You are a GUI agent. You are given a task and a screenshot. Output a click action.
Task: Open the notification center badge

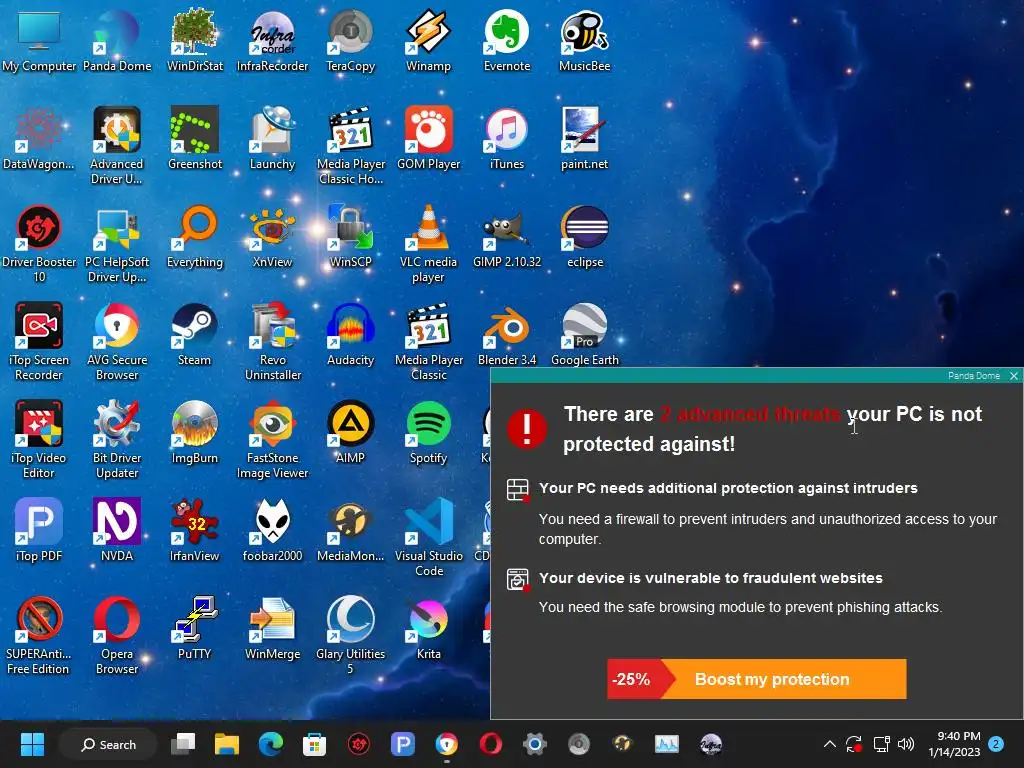click(x=996, y=744)
